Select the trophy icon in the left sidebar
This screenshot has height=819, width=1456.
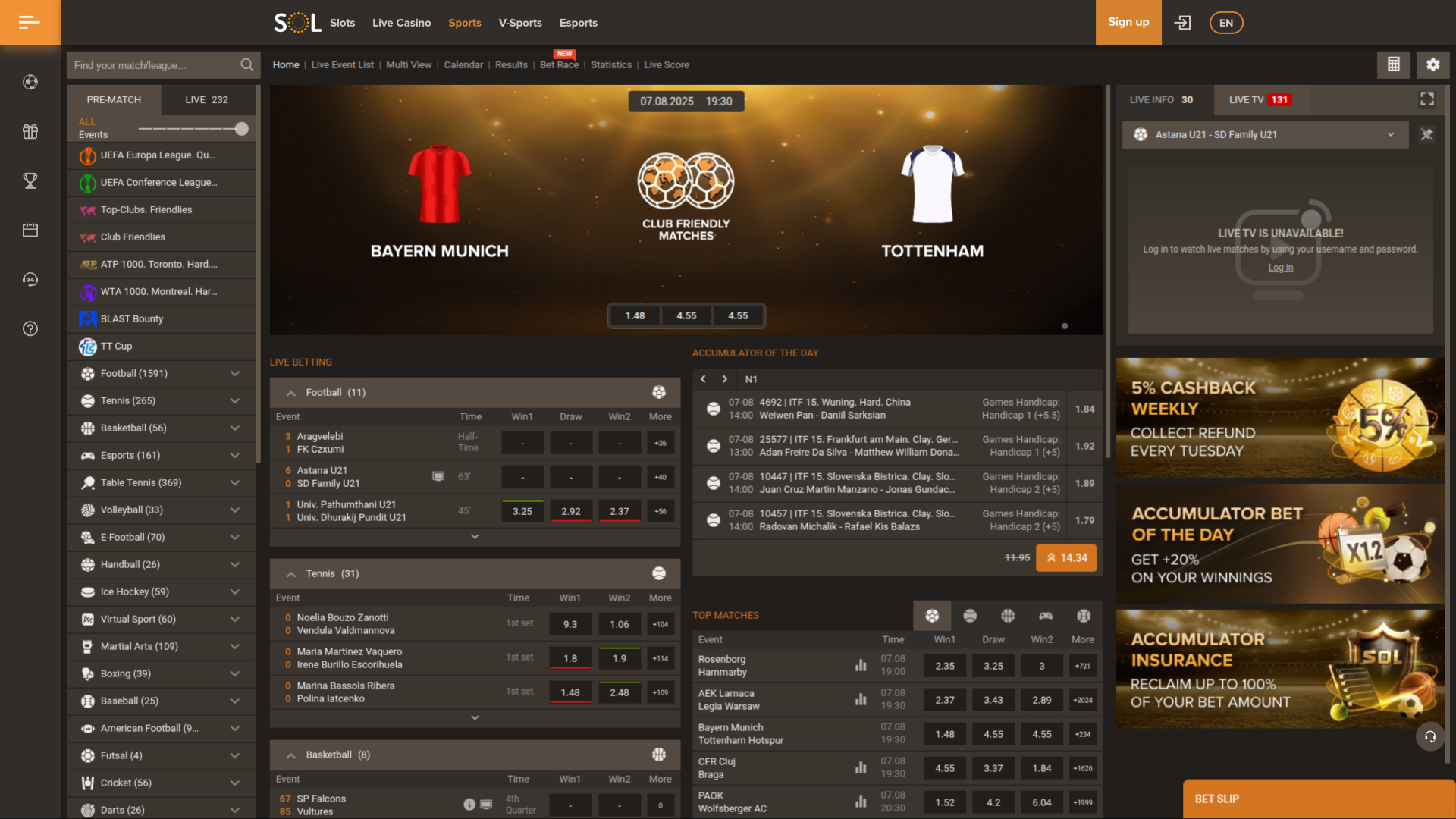pyautogui.click(x=30, y=180)
